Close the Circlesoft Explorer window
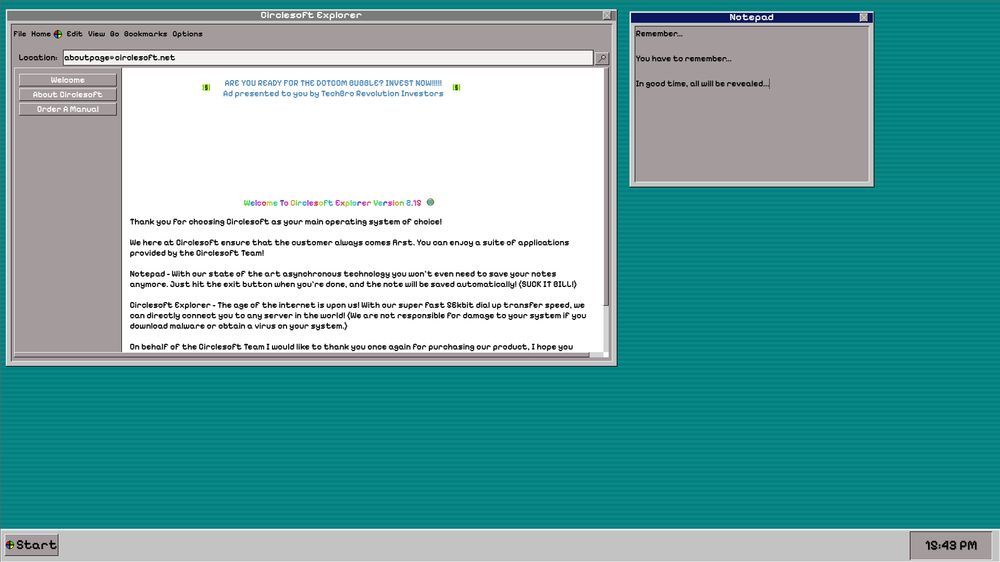Viewport: 1000px width, 562px height. point(607,15)
